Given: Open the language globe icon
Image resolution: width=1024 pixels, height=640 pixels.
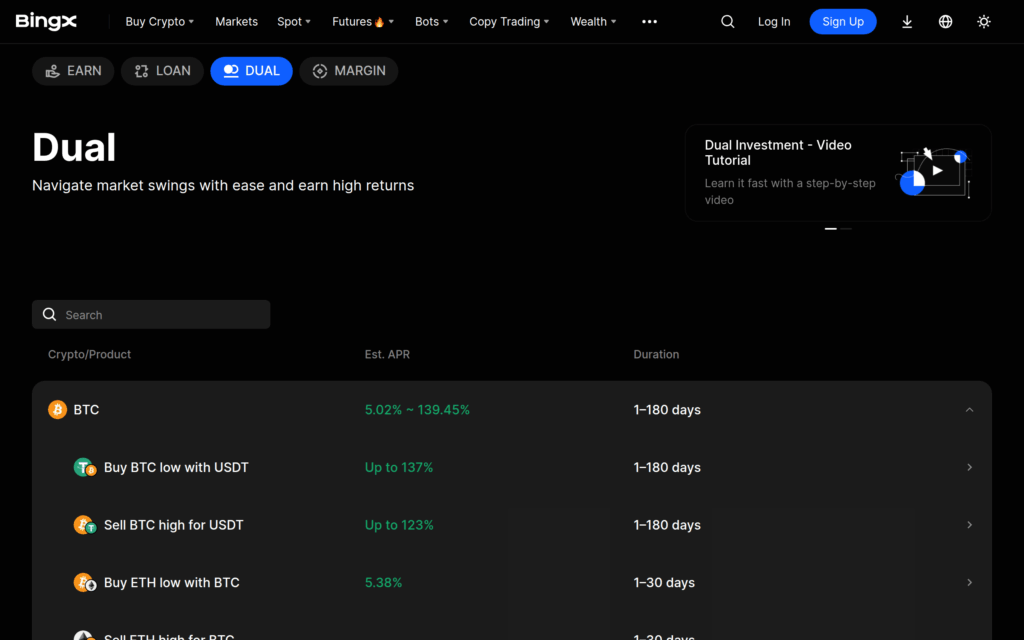Looking at the screenshot, I should [945, 22].
